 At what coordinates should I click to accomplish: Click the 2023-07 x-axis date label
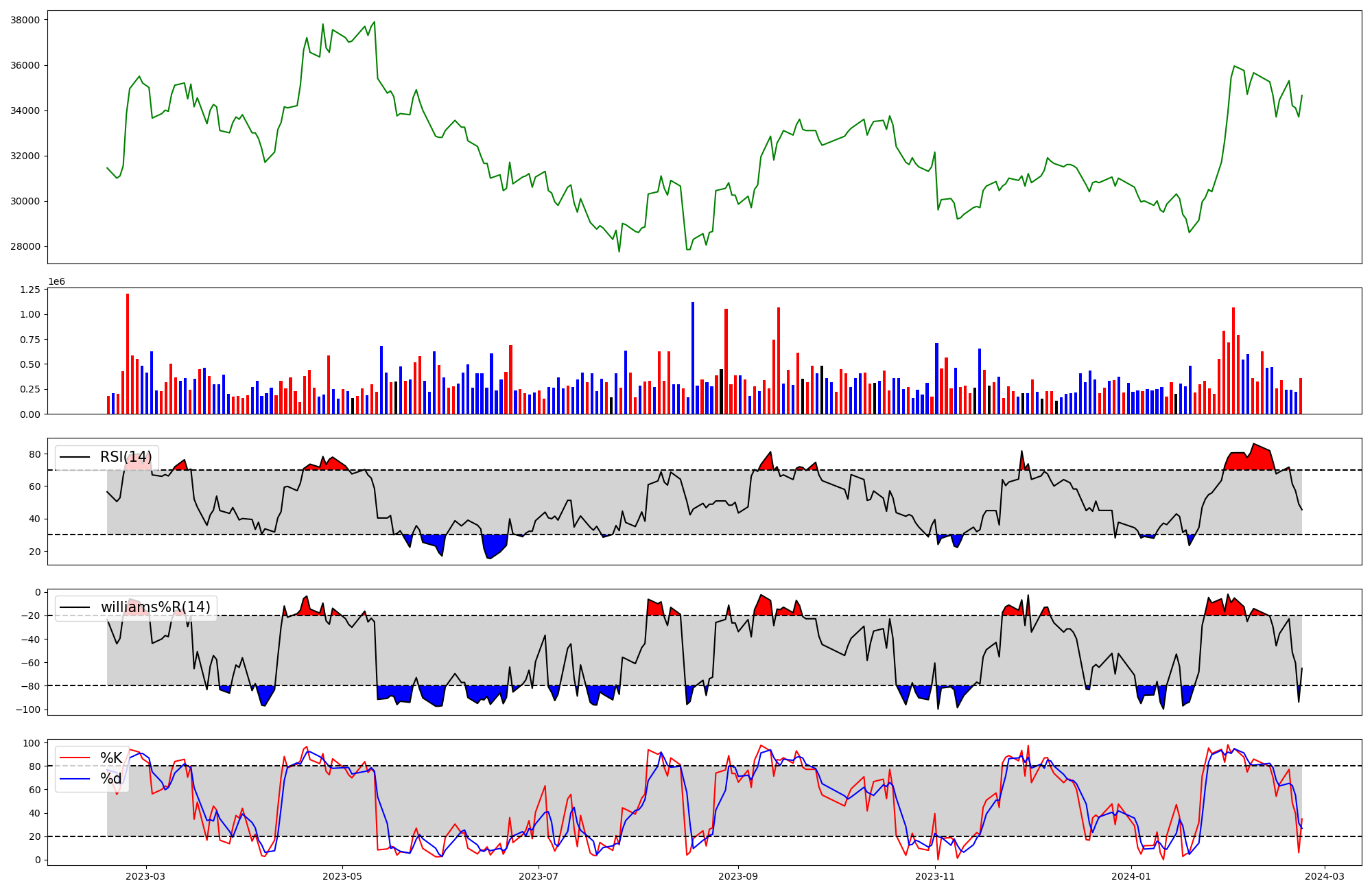coord(539,876)
